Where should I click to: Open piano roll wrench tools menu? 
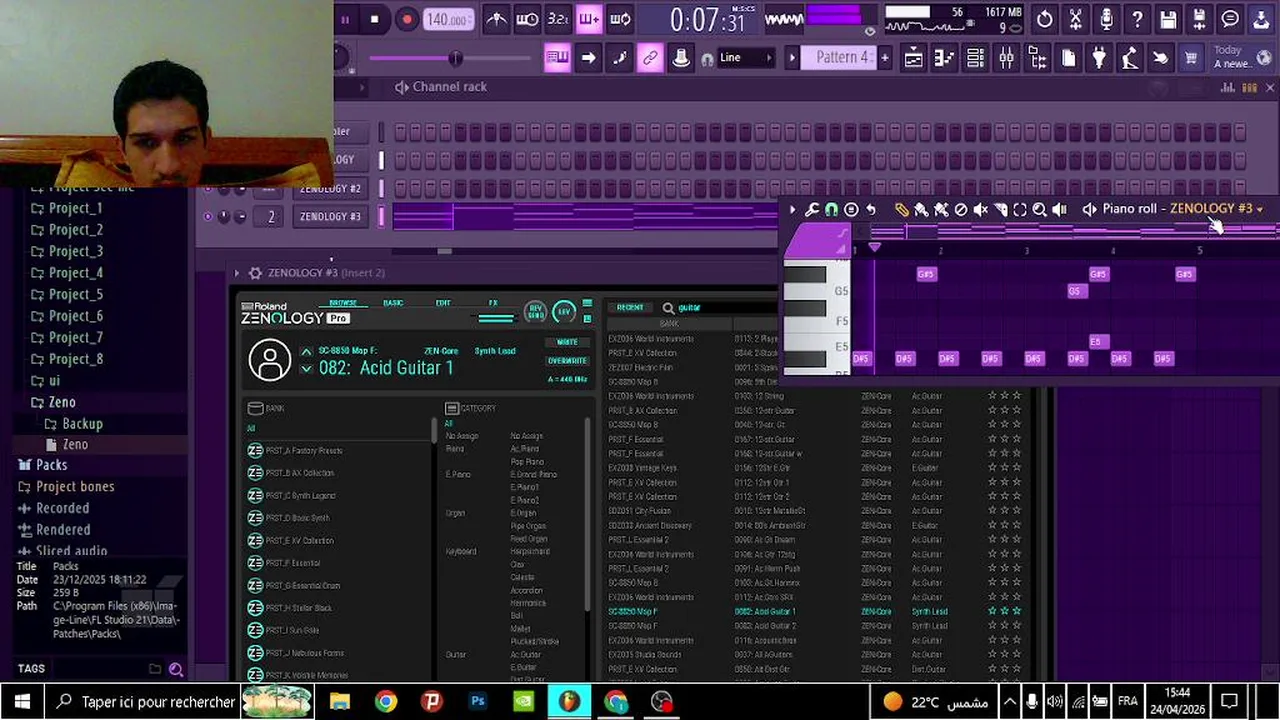(x=812, y=209)
